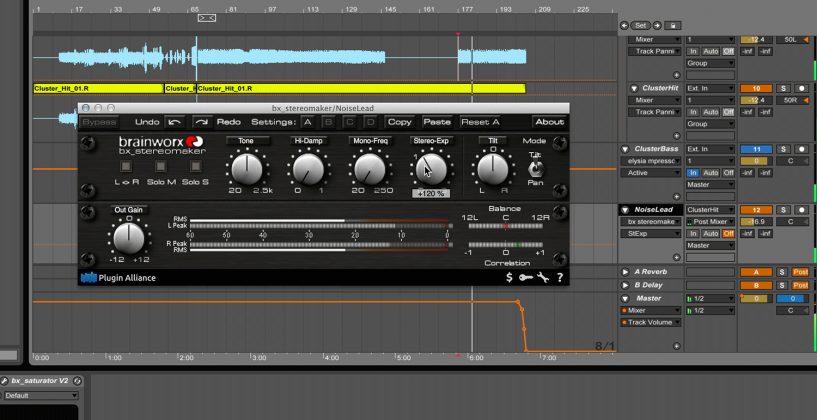Flip the Tilt/Pan Mode switch

click(x=536, y=169)
